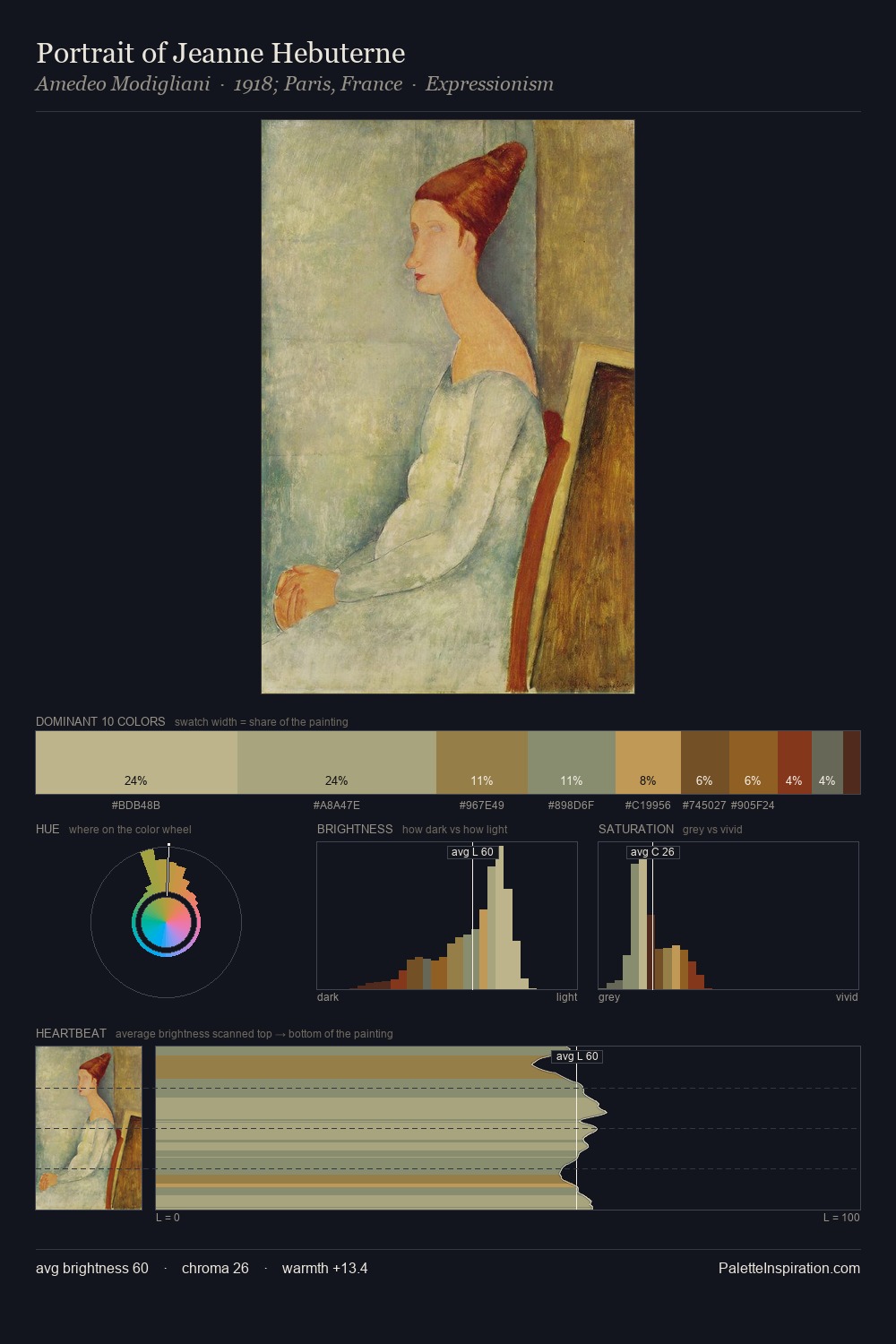Viewport: 896px width, 1344px height.
Task: Click the 'where on the color wheel' caption
Action: (130, 830)
